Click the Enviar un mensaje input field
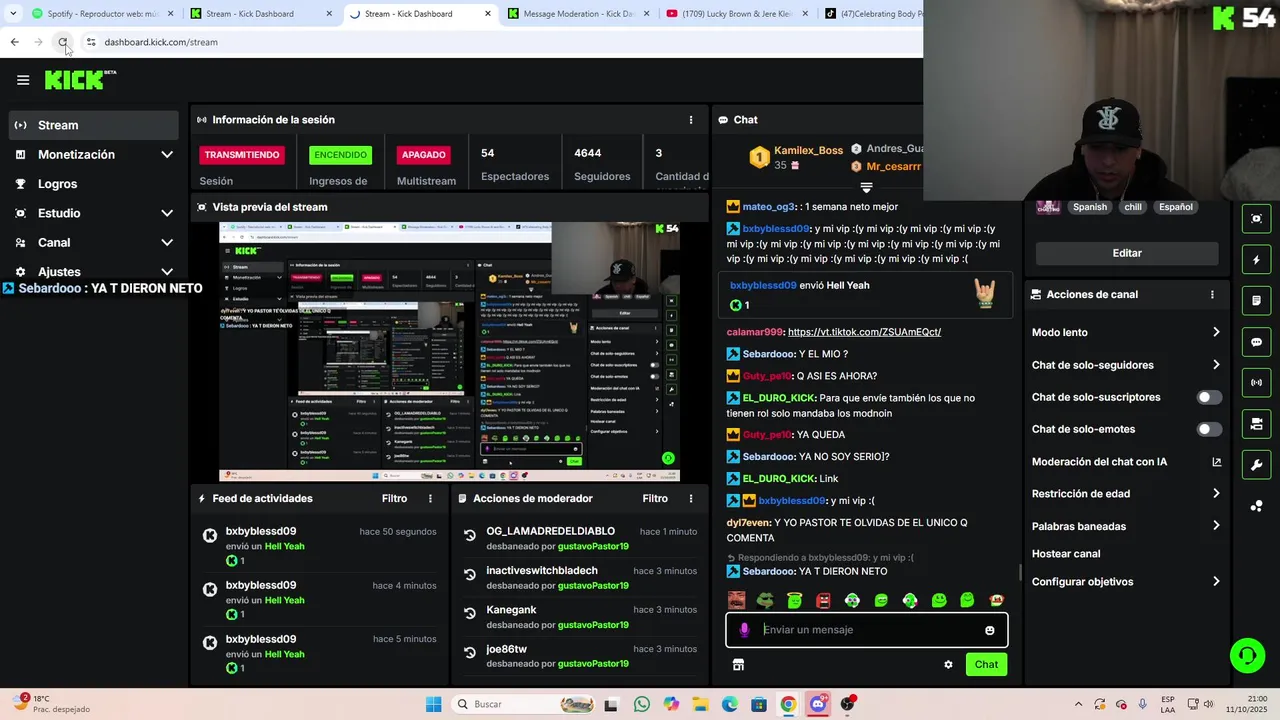This screenshot has height=720, width=1280. (x=866, y=630)
